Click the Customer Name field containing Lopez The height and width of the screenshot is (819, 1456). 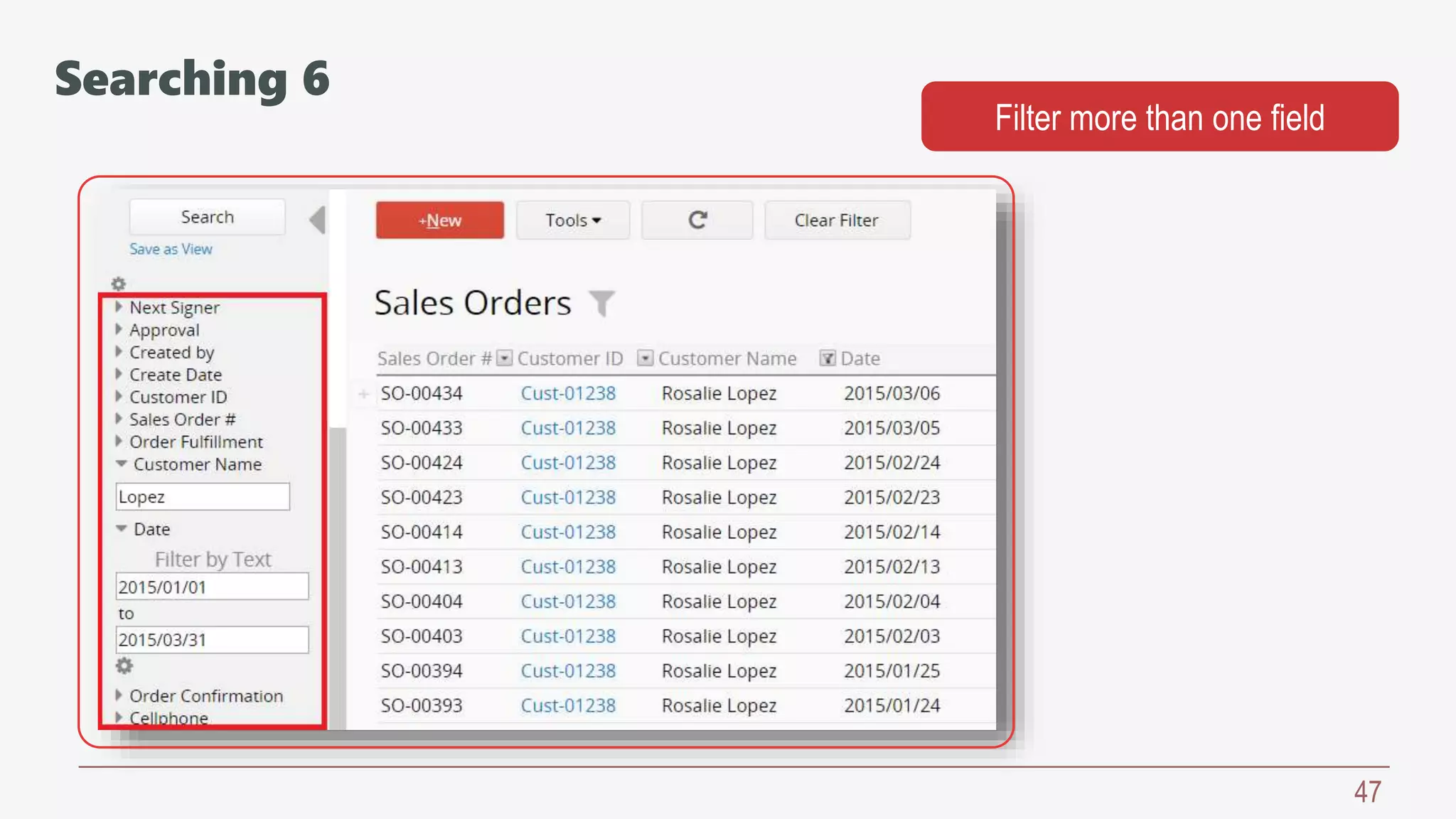coord(203,497)
